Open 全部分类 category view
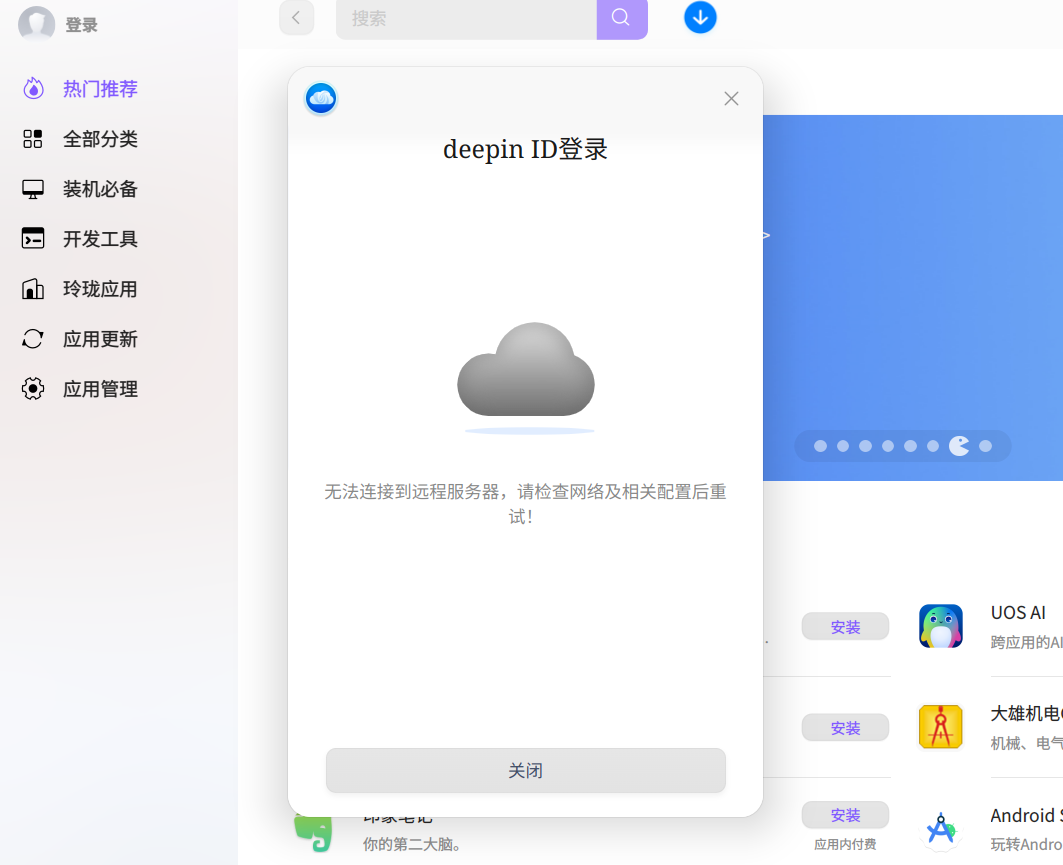 [x=80, y=139]
